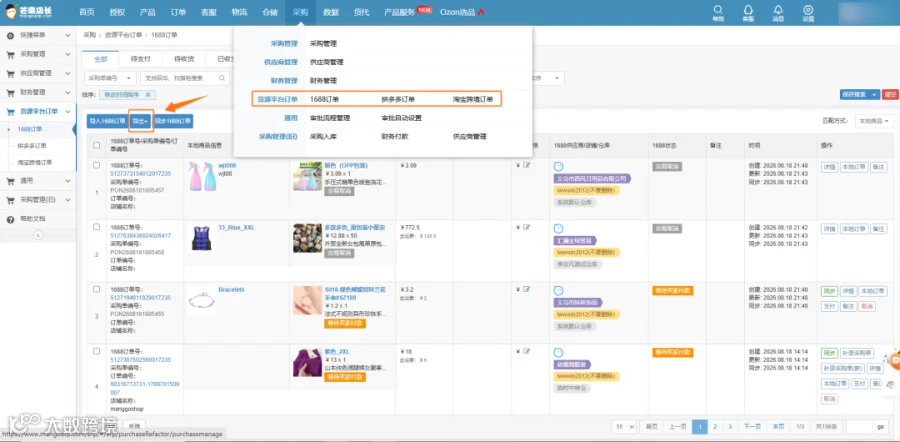Click the chat bubble icon of the first supplier
The width and height of the screenshot is (900, 442).
click(558, 166)
